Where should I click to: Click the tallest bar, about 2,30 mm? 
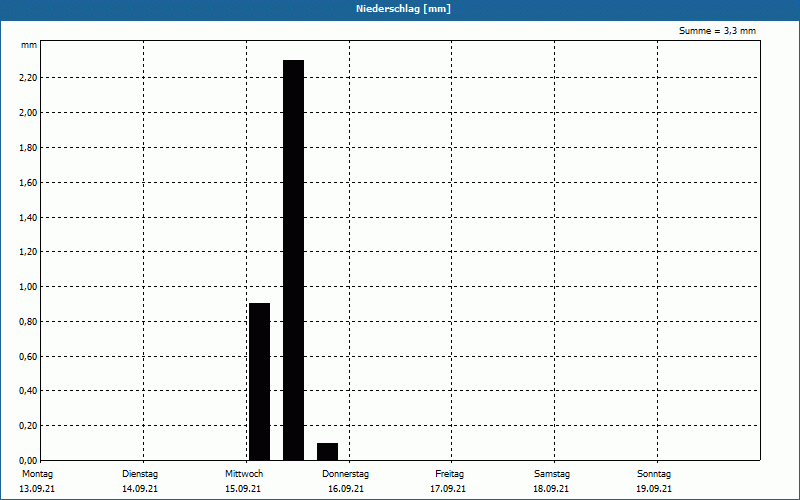point(293,260)
